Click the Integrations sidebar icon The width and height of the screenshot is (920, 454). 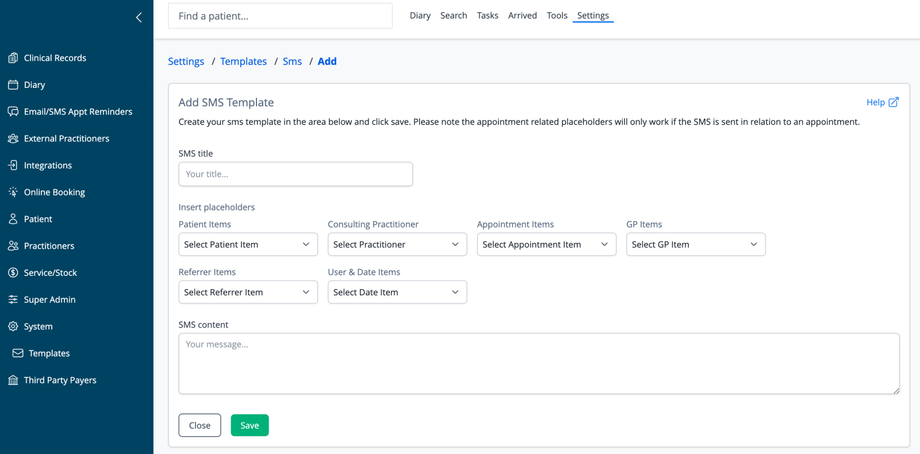pos(13,165)
